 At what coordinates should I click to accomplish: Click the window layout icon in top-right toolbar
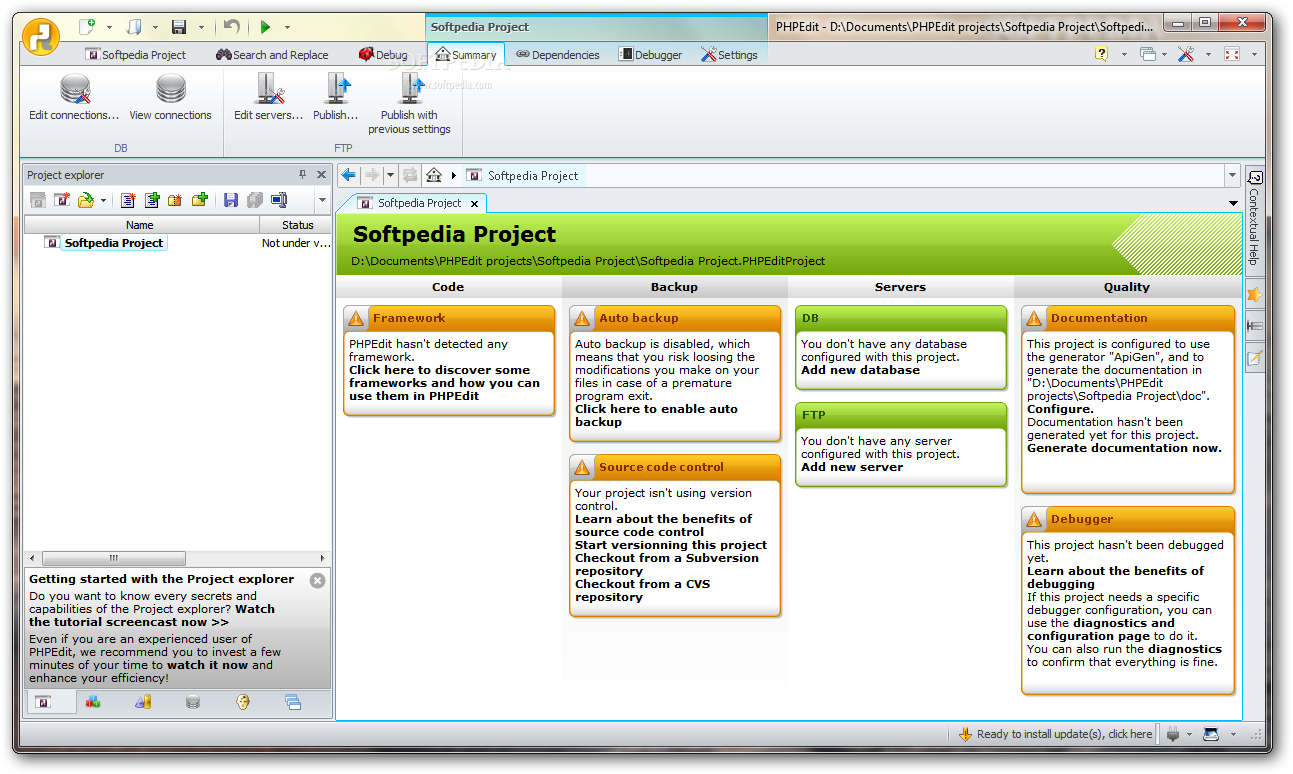pos(1148,54)
